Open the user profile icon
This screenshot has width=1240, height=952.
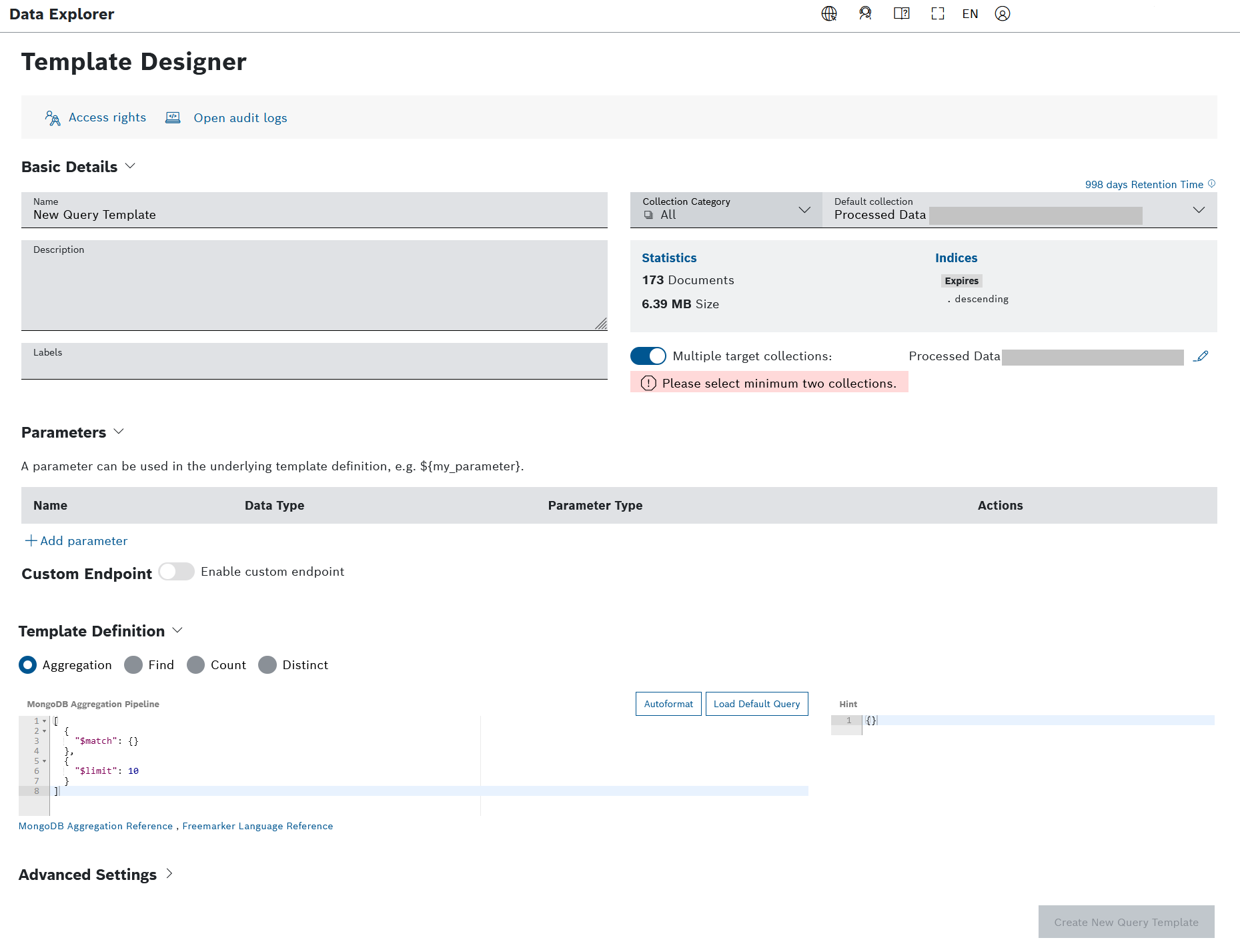pyautogui.click(x=1002, y=14)
